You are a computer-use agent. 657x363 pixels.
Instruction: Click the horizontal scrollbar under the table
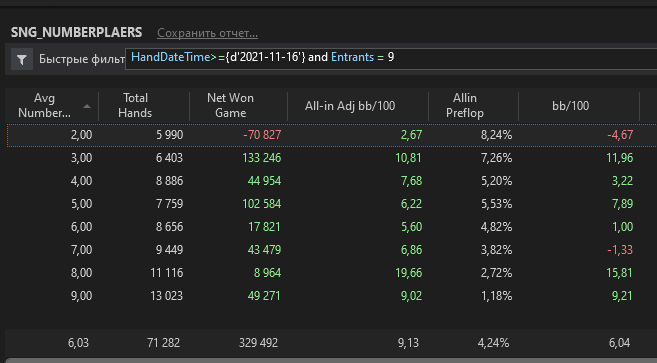pos(331,360)
